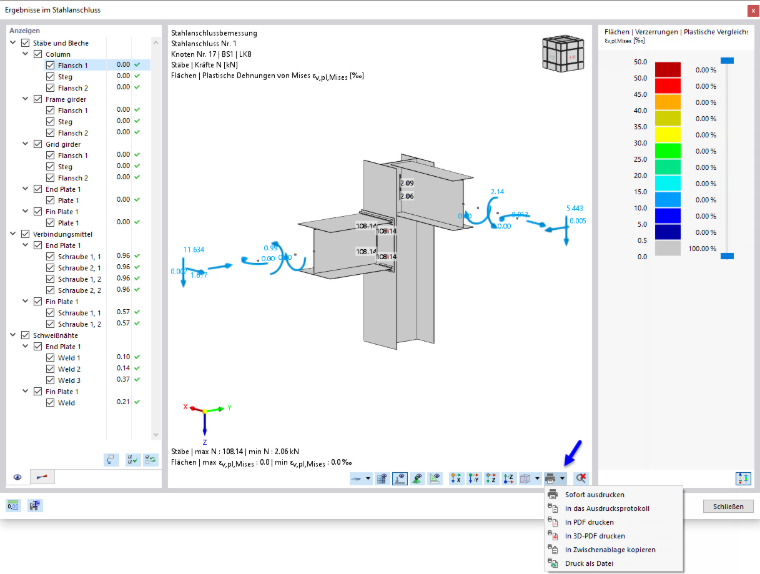Click the printer icon in the toolbar
This screenshot has width=760, height=574.
coord(550,478)
